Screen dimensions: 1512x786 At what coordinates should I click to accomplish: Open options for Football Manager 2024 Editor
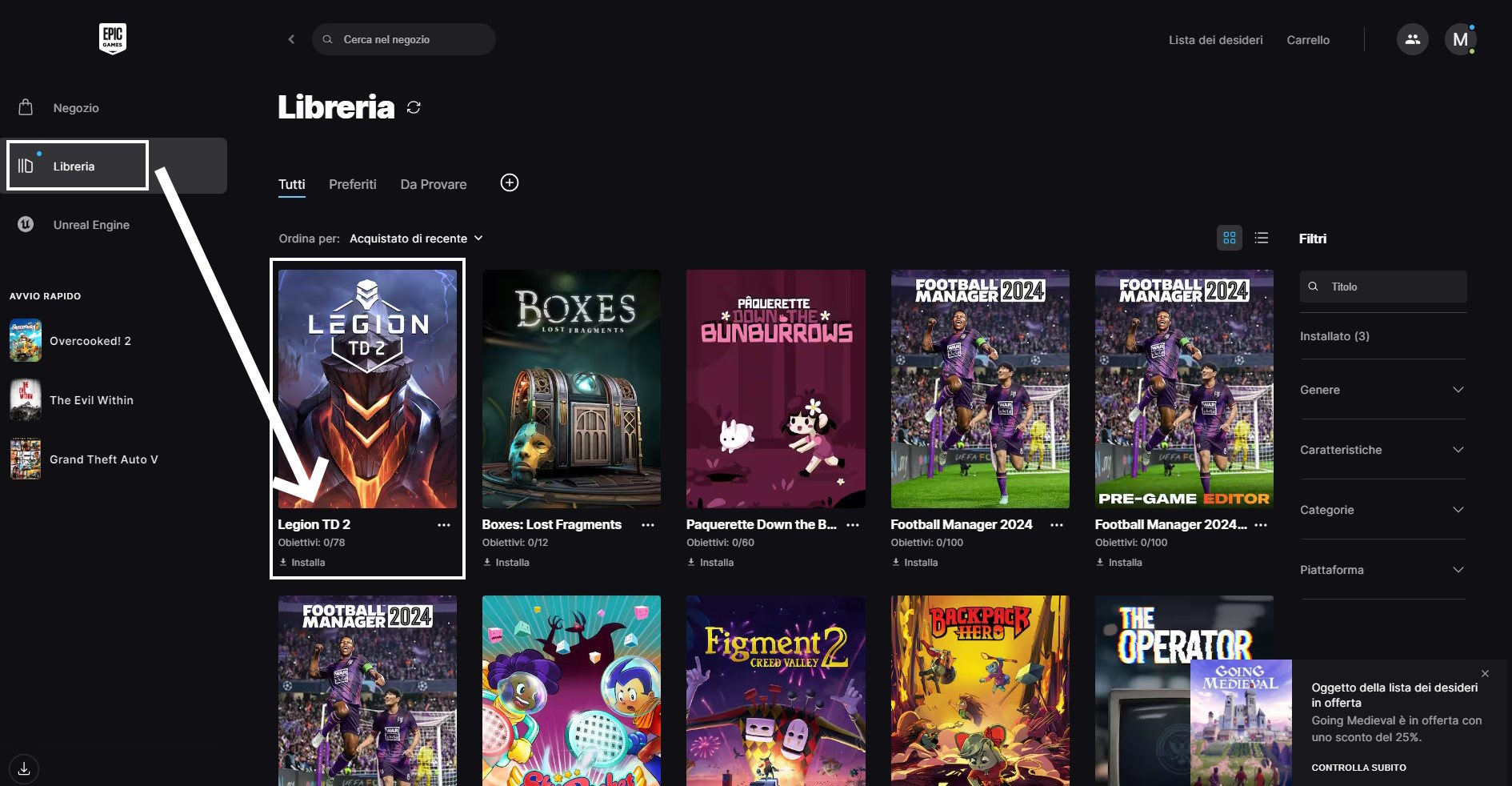pyautogui.click(x=1261, y=525)
